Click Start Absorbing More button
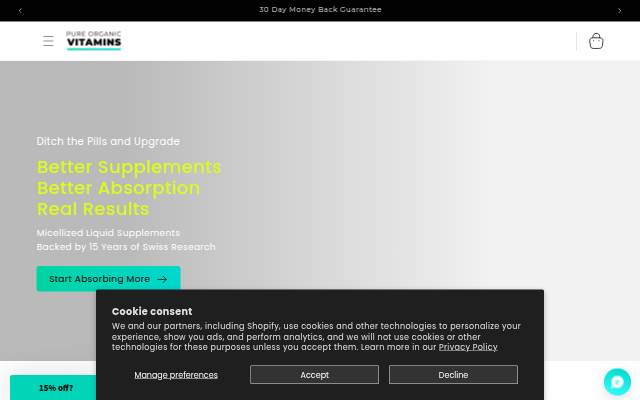Screen dimensions: 640x400 click(x=108, y=279)
